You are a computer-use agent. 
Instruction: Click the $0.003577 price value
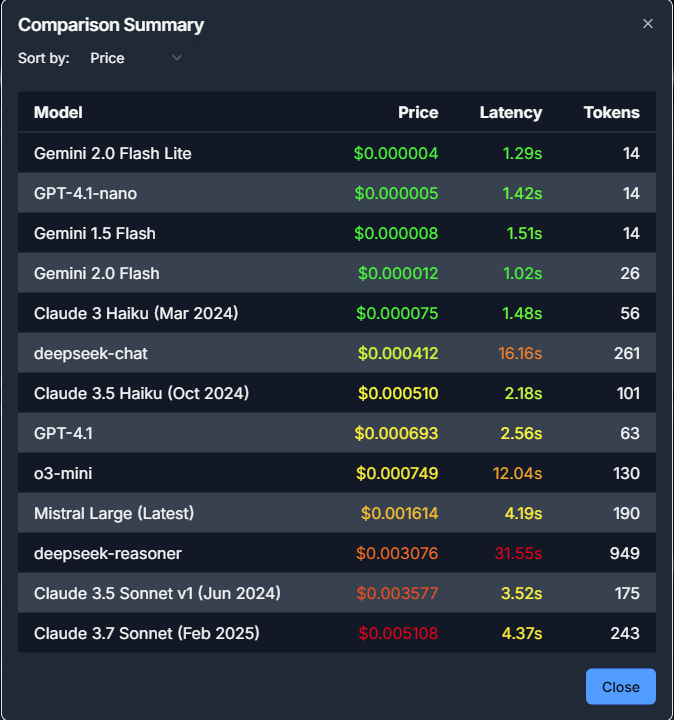(x=398, y=593)
